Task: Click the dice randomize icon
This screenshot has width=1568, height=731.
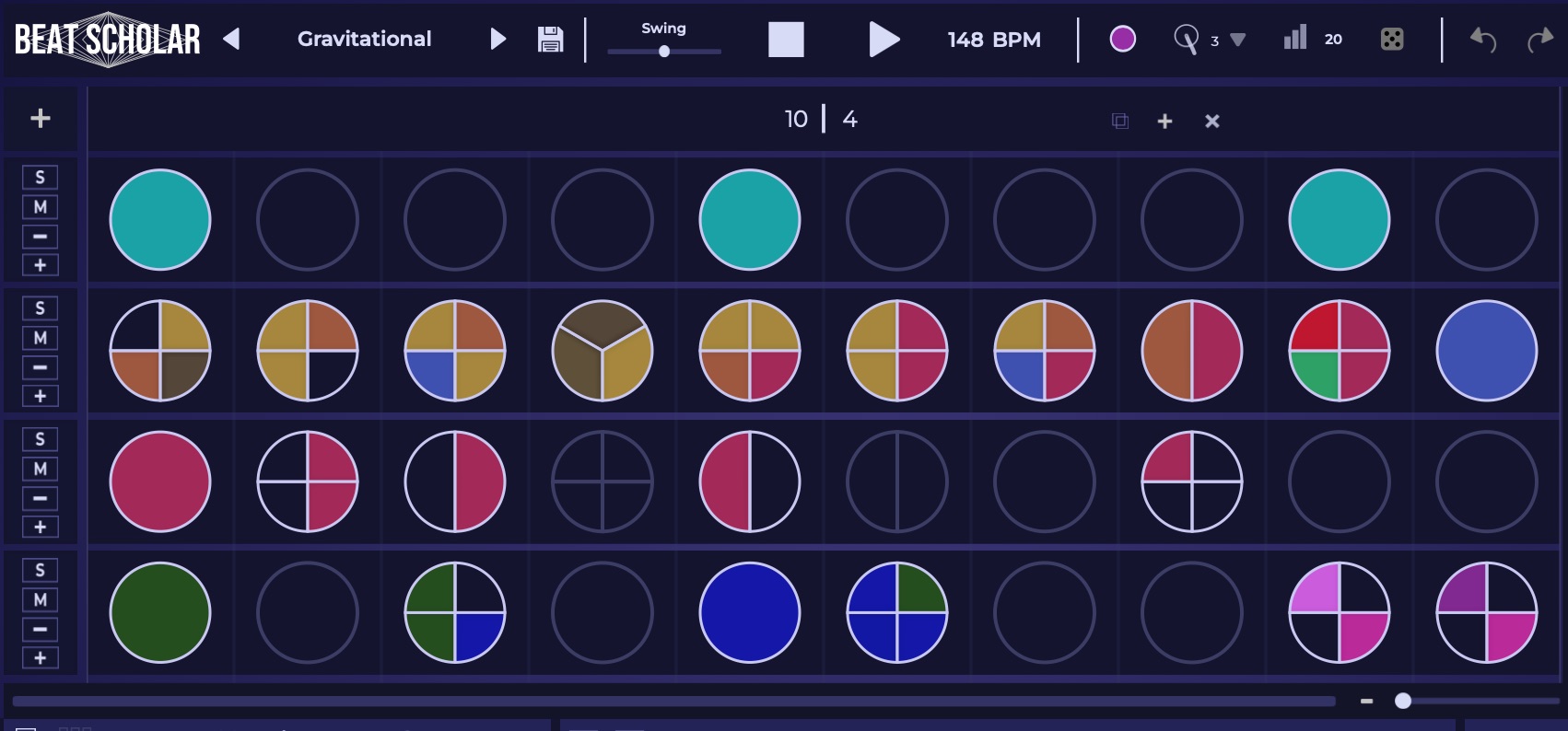Action: tap(1391, 40)
